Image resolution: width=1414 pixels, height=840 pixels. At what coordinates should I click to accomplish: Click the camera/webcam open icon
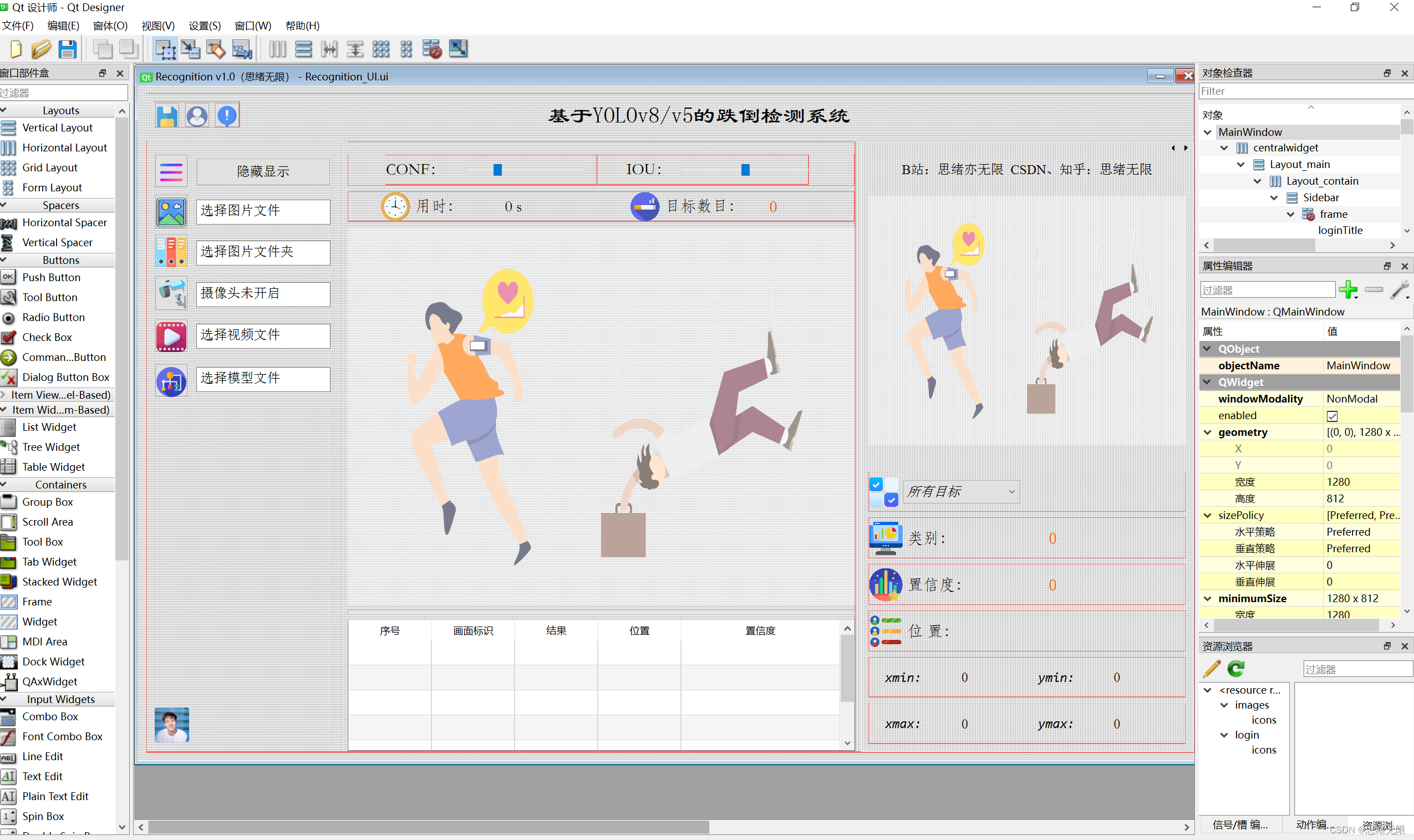[x=170, y=293]
